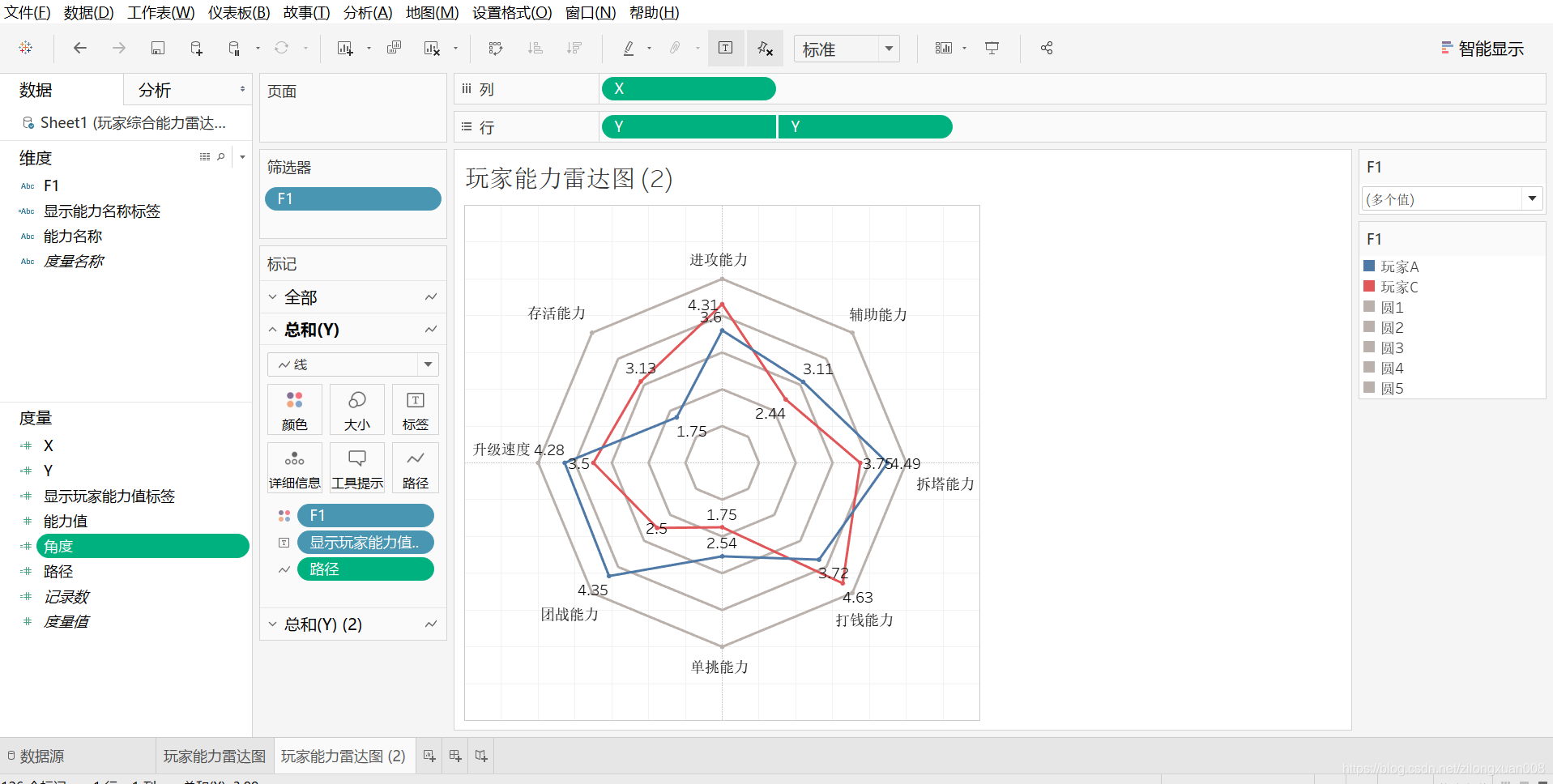1553x784 pixels.
Task: Click the F1 filter pill
Action: coord(353,198)
